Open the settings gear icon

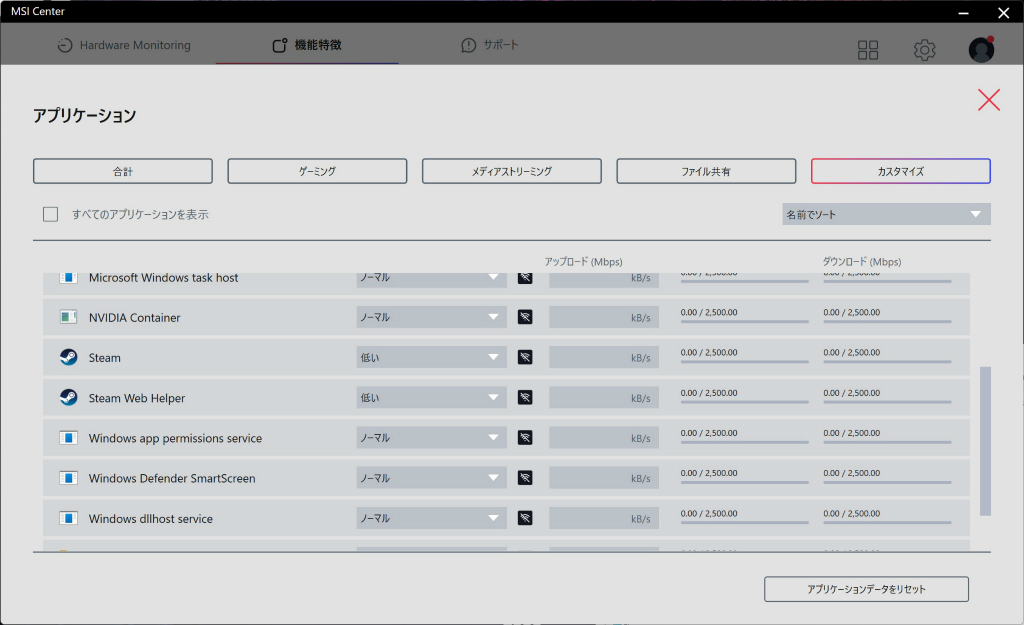[x=924, y=50]
